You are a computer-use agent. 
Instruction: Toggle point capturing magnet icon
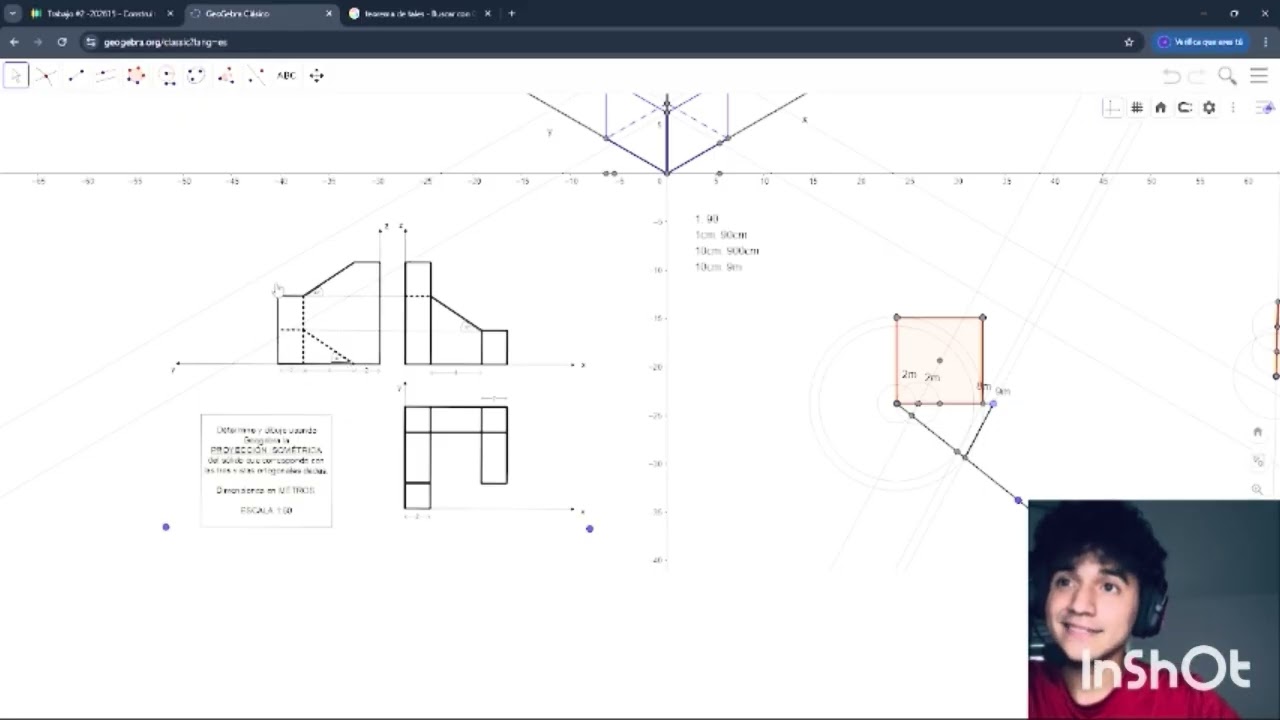tap(1185, 108)
